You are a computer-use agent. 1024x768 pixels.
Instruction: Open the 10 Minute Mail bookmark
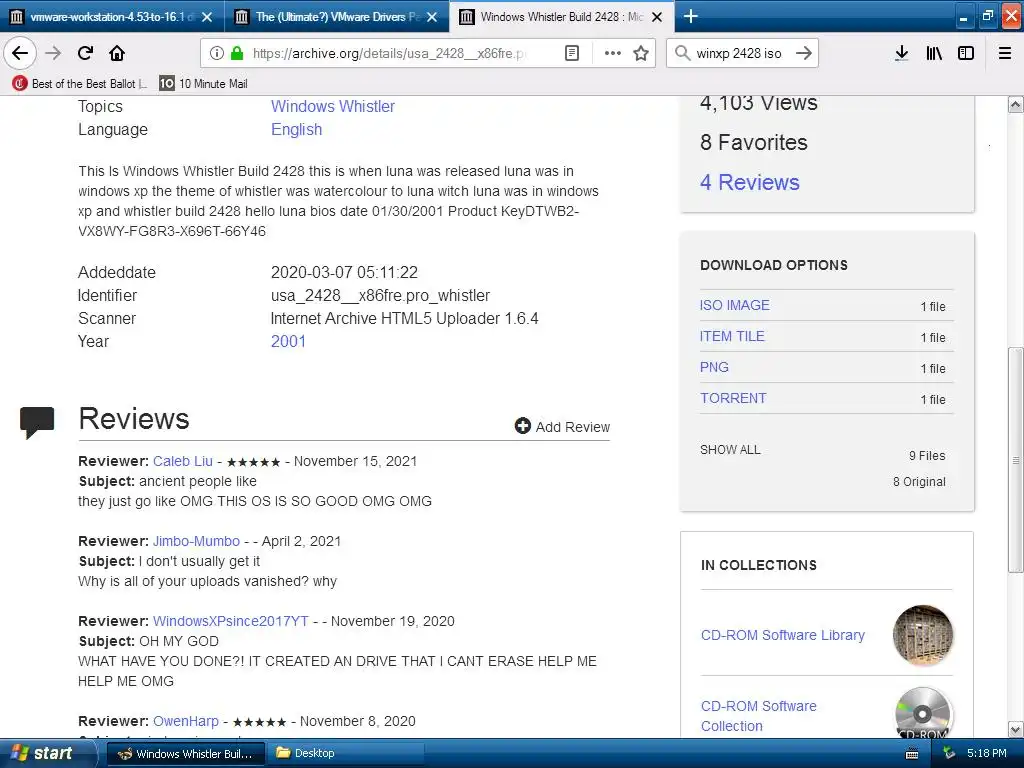(x=203, y=84)
